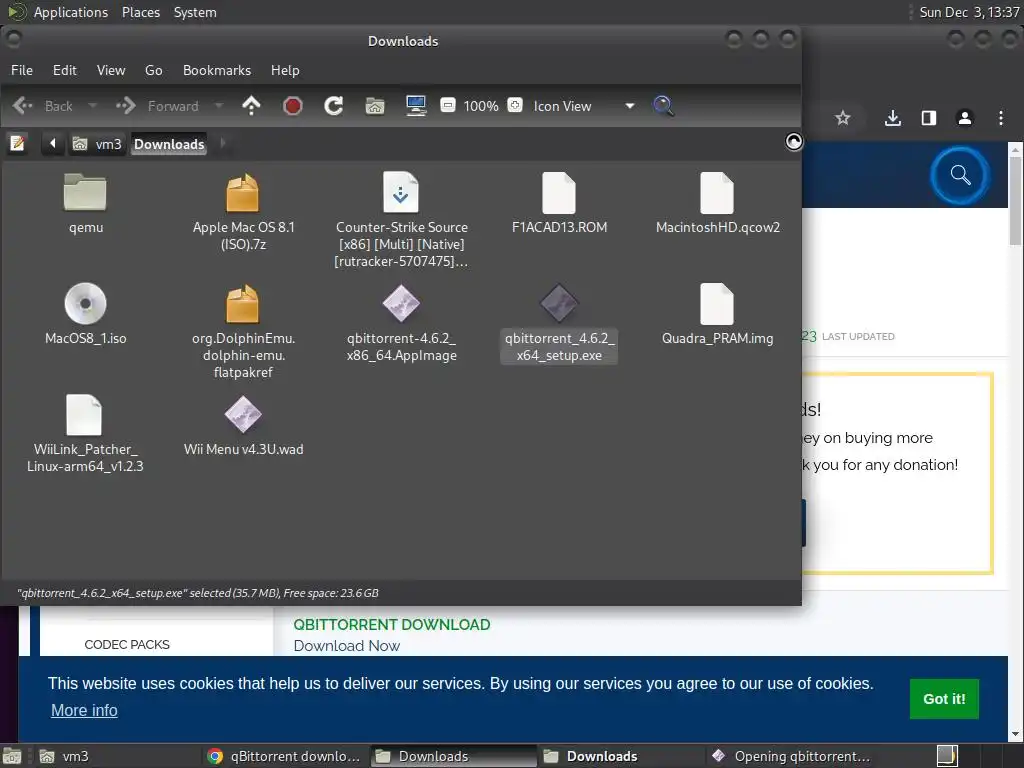This screenshot has width=1024, height=768.
Task: Open Chrome's downloads icon
Action: pos(893,118)
